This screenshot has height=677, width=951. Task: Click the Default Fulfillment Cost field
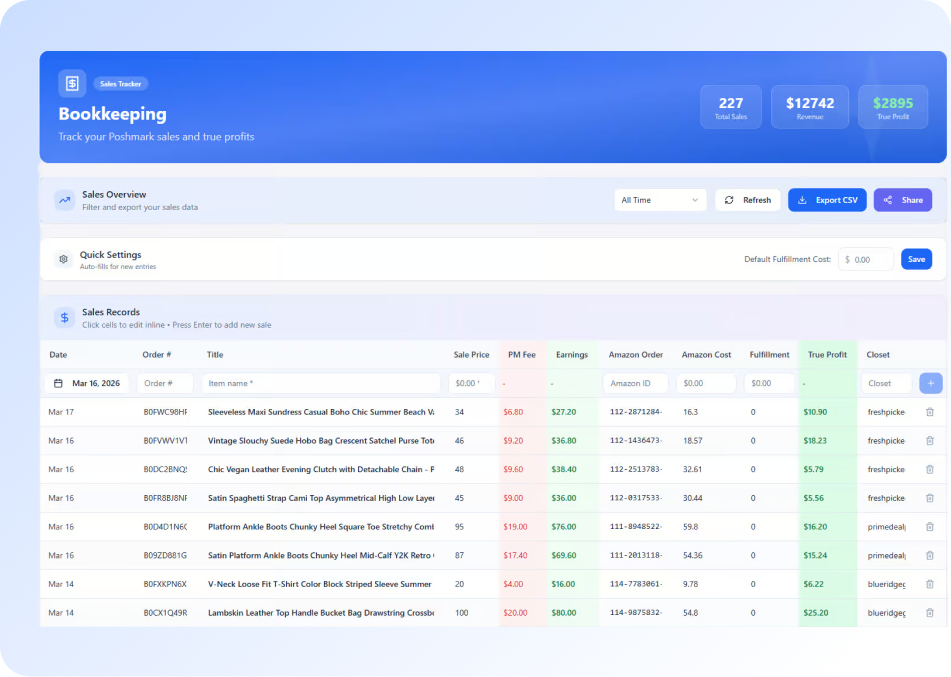tap(867, 260)
